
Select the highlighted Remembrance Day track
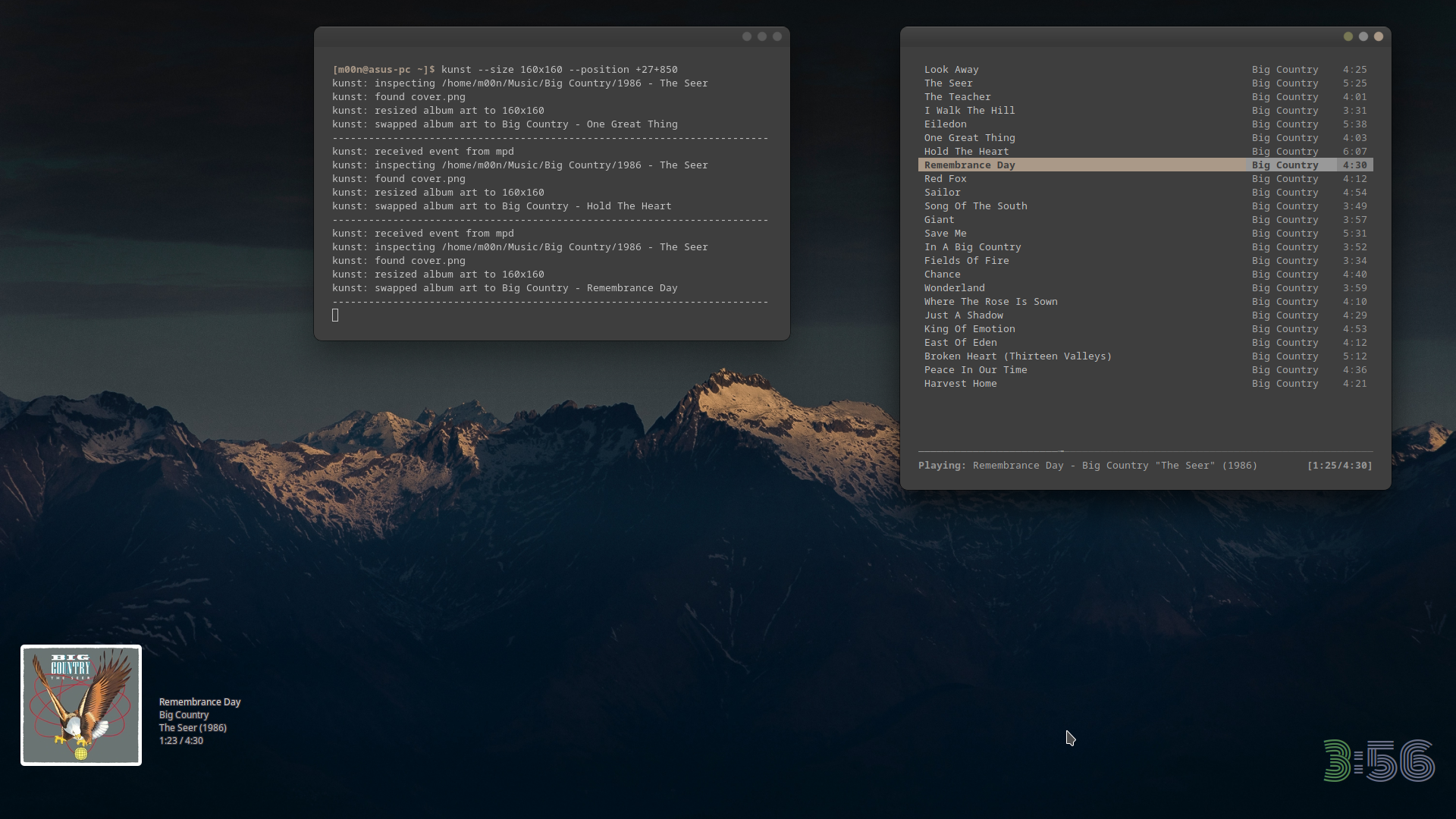click(x=969, y=165)
